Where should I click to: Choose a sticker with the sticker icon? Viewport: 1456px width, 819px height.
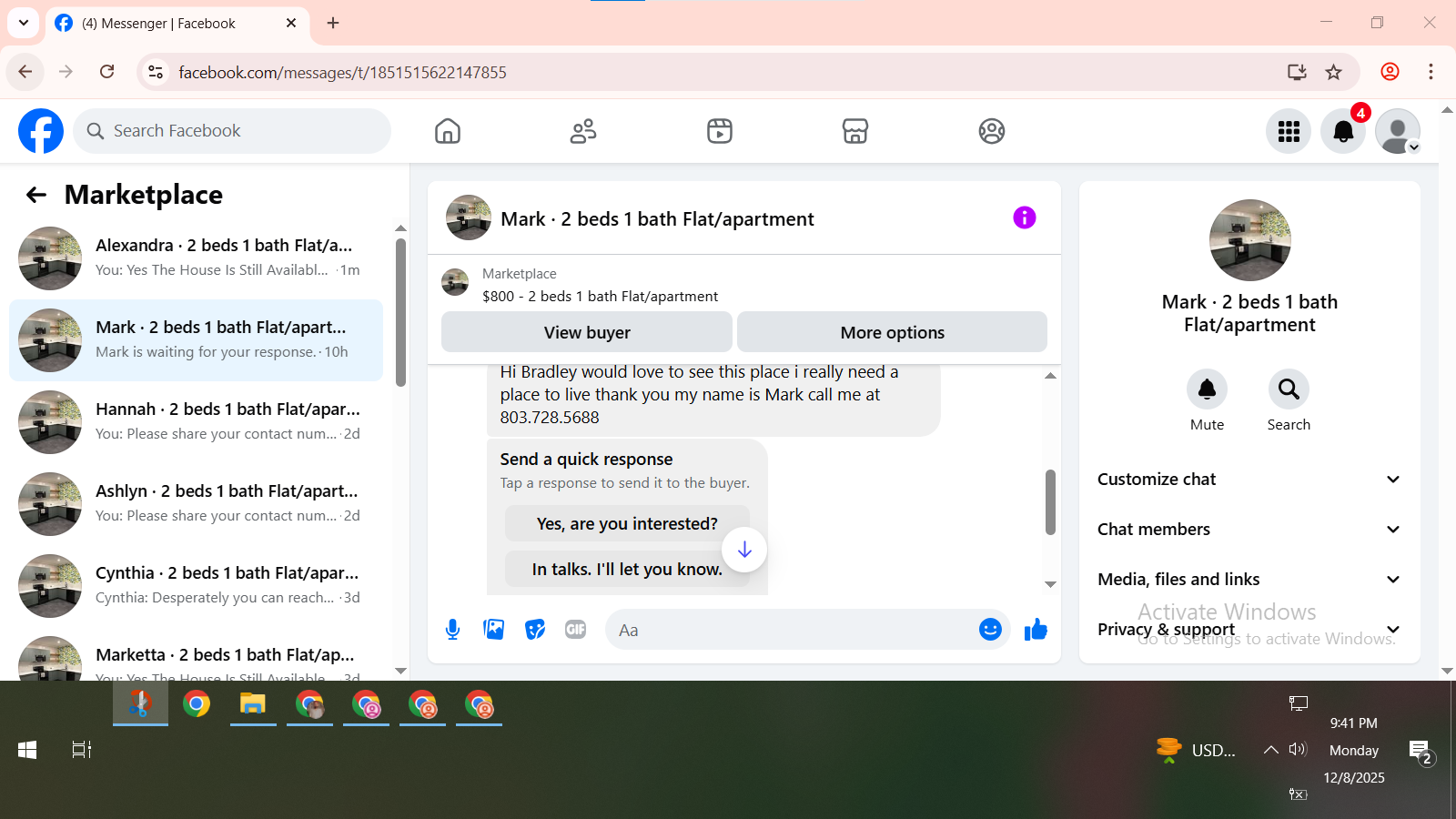pyautogui.click(x=535, y=629)
